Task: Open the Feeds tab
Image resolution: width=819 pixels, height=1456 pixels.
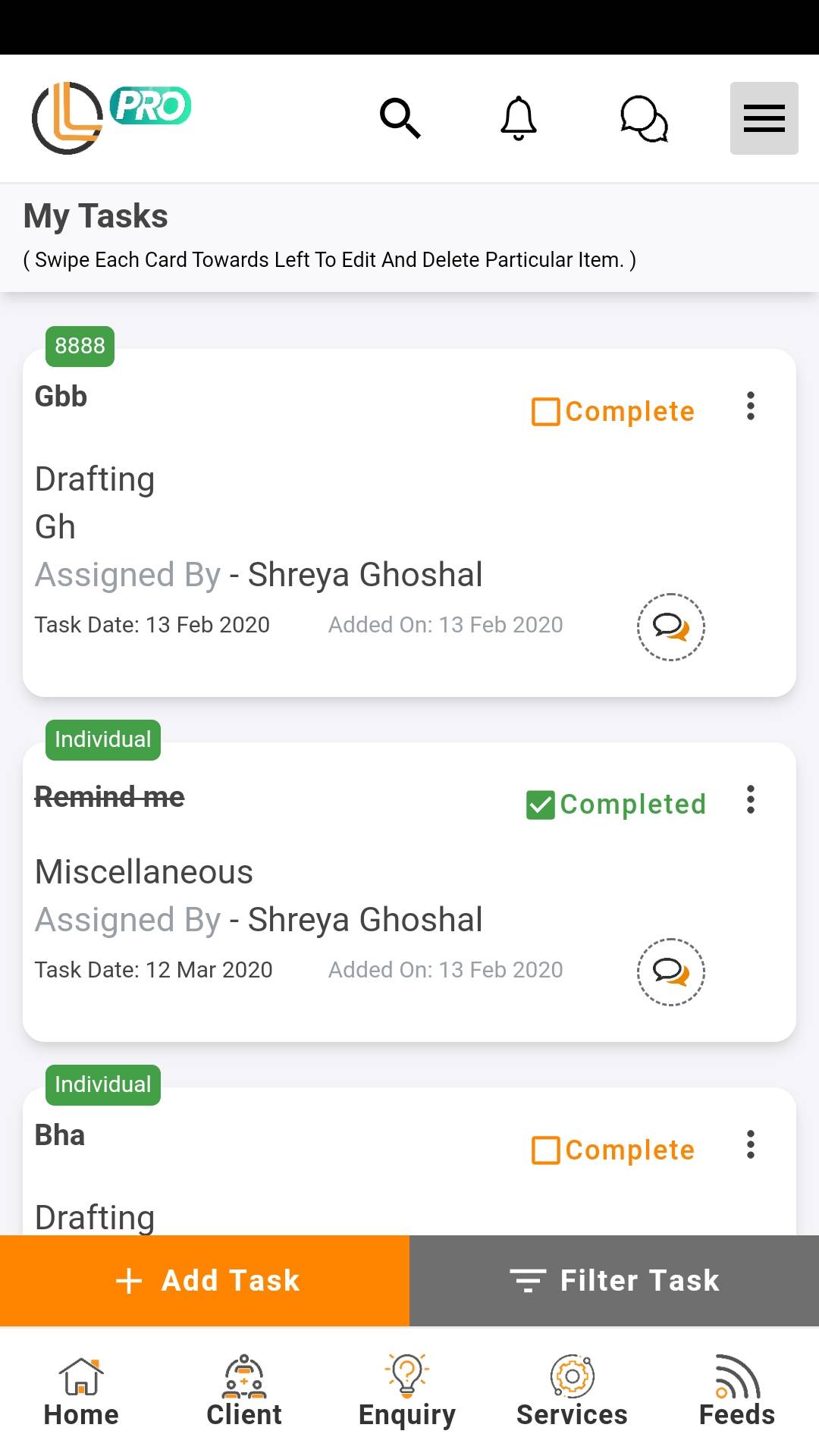Action: (736, 1392)
